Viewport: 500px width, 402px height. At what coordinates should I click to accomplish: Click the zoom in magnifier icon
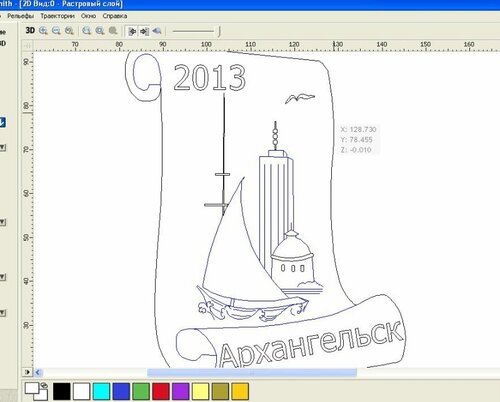coord(43,31)
